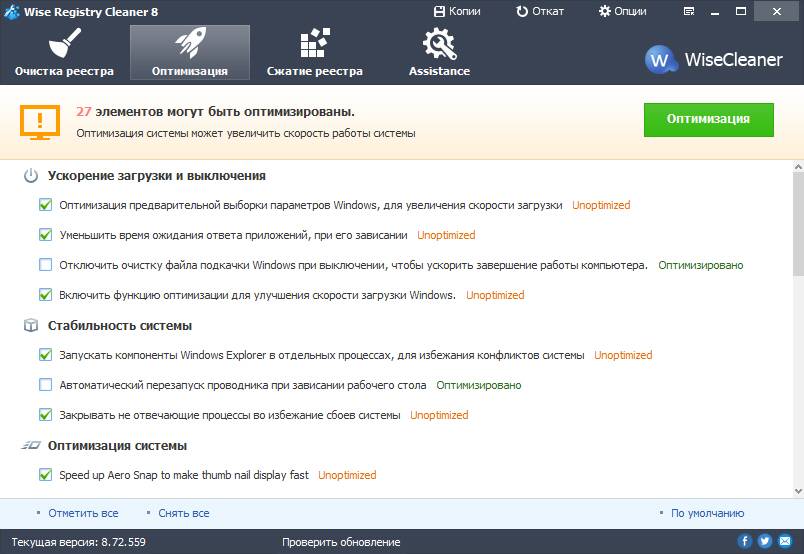Click the Facebook icon in status bar
The height and width of the screenshot is (554, 804).
tap(744, 541)
